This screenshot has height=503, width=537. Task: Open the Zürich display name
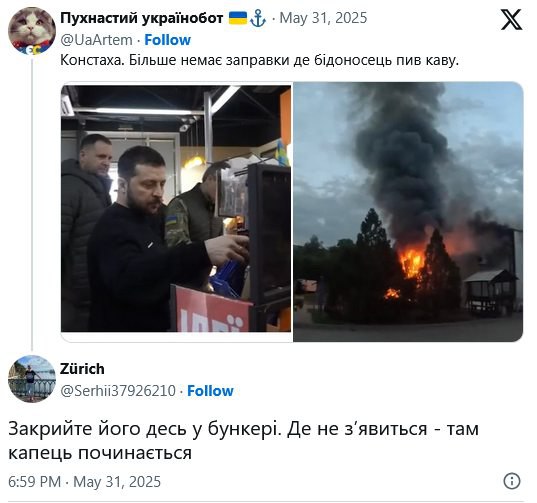(82, 369)
